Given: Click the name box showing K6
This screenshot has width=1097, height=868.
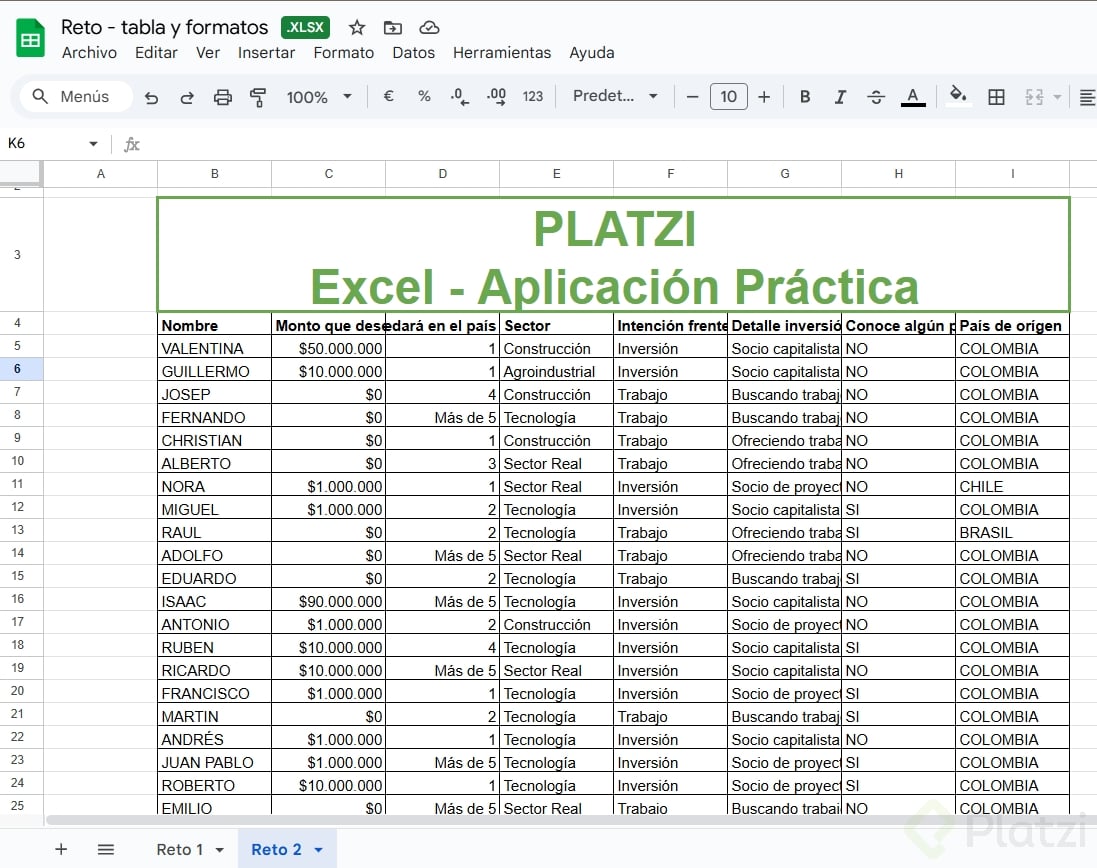Looking at the screenshot, I should click(43, 143).
